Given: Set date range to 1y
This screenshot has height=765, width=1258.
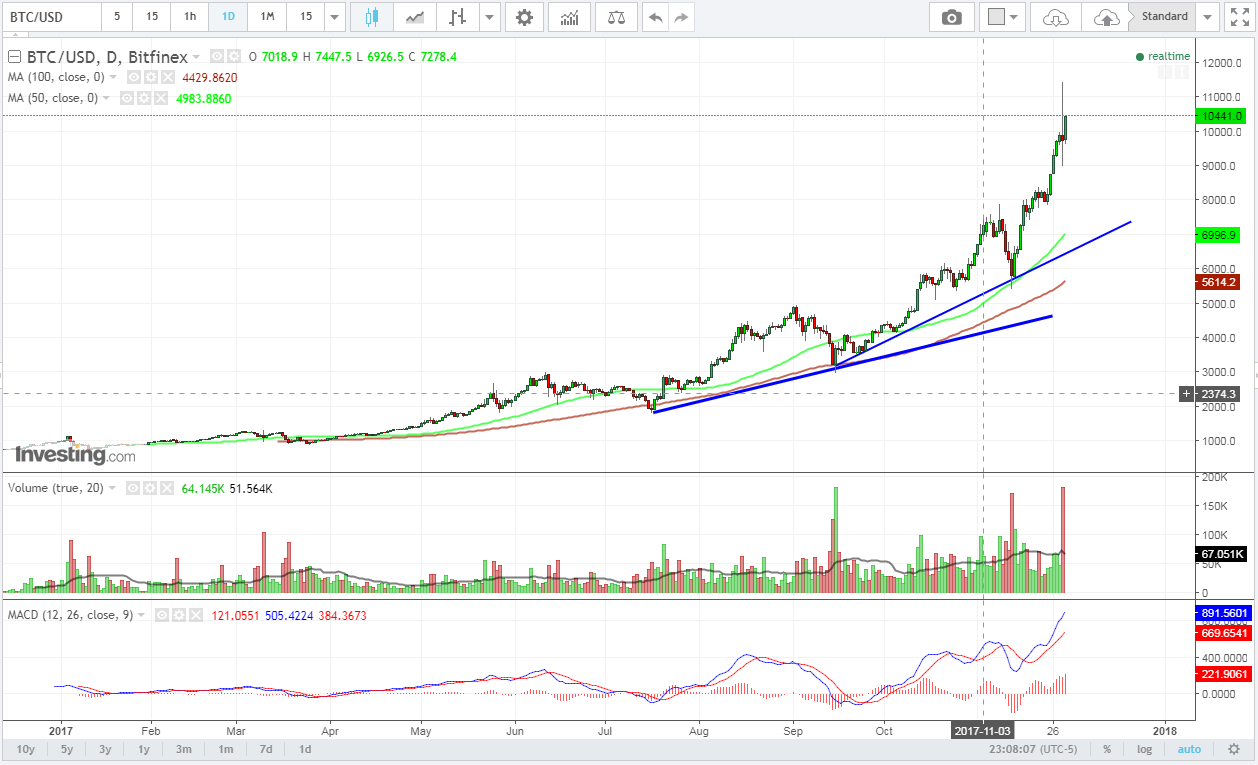Looking at the screenshot, I should [x=144, y=749].
